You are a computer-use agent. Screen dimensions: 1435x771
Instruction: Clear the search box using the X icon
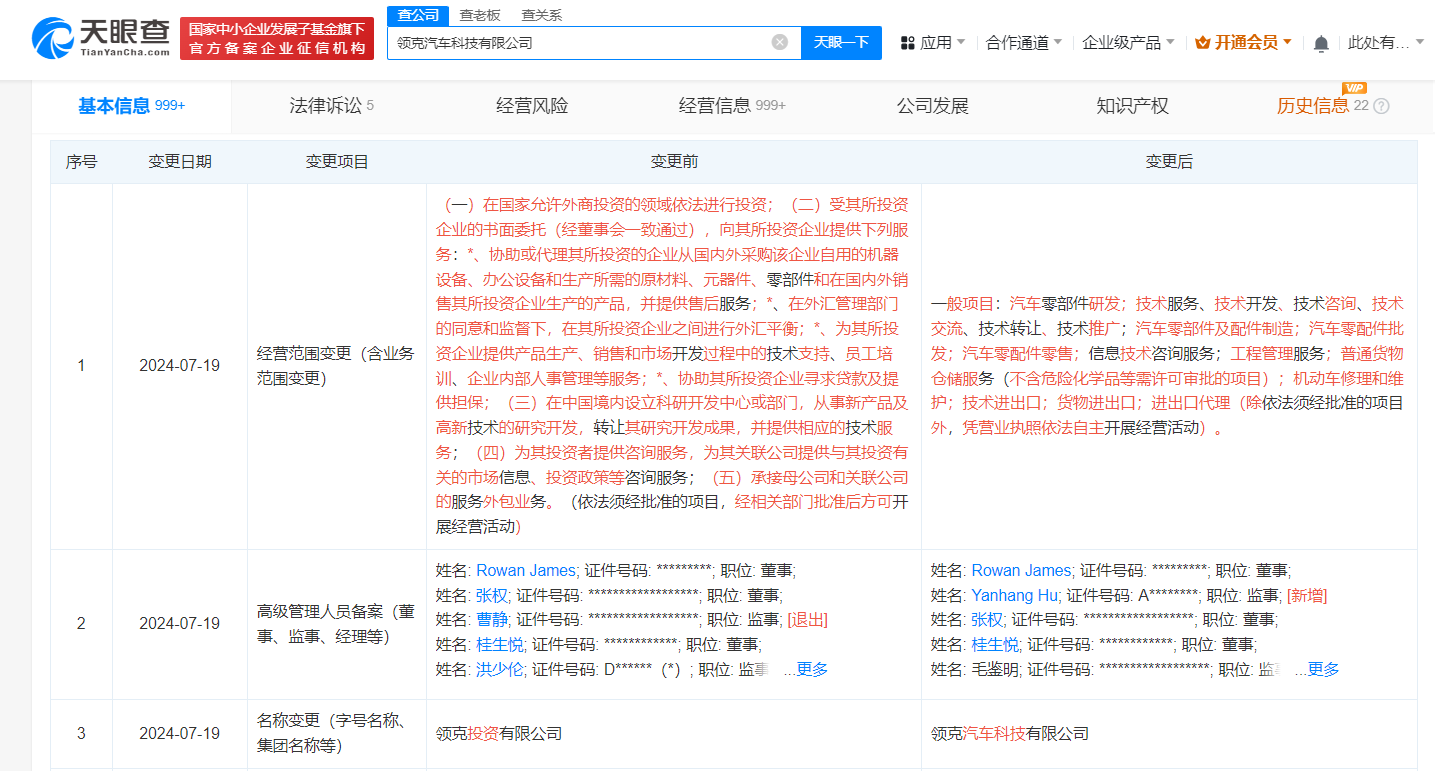click(x=780, y=42)
